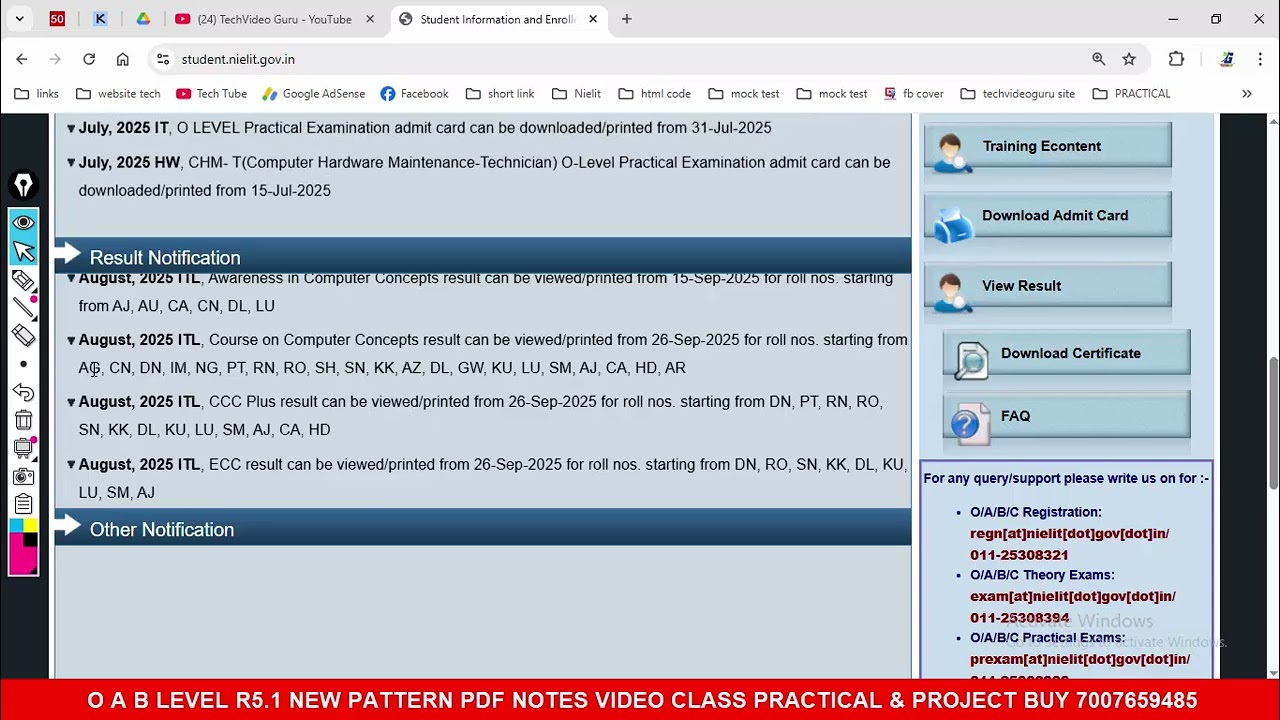Click the pen nib logo in annotation toolbar
This screenshot has width=1280, height=720.
pyautogui.click(x=23, y=185)
